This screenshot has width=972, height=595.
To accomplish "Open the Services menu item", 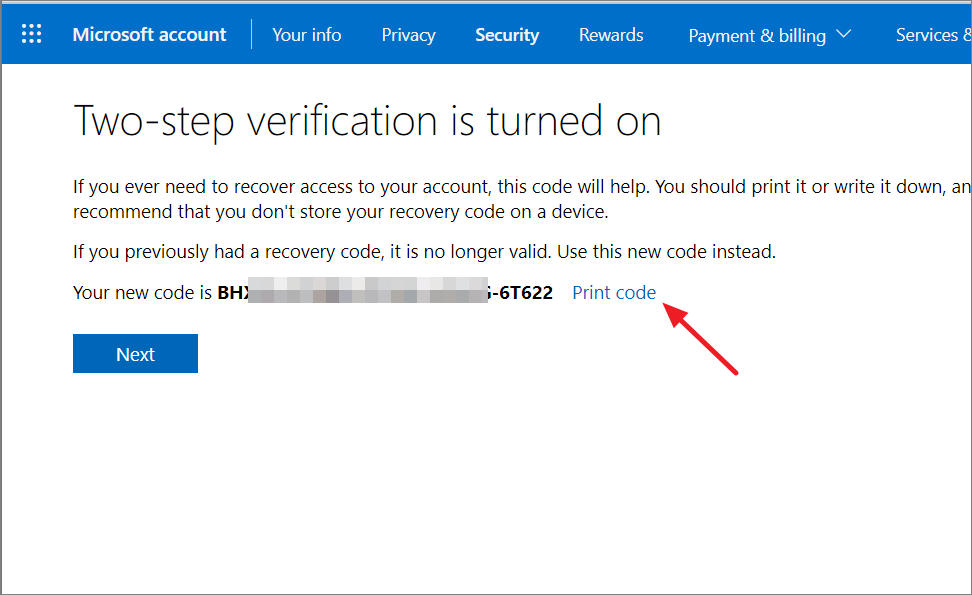I will (x=934, y=35).
